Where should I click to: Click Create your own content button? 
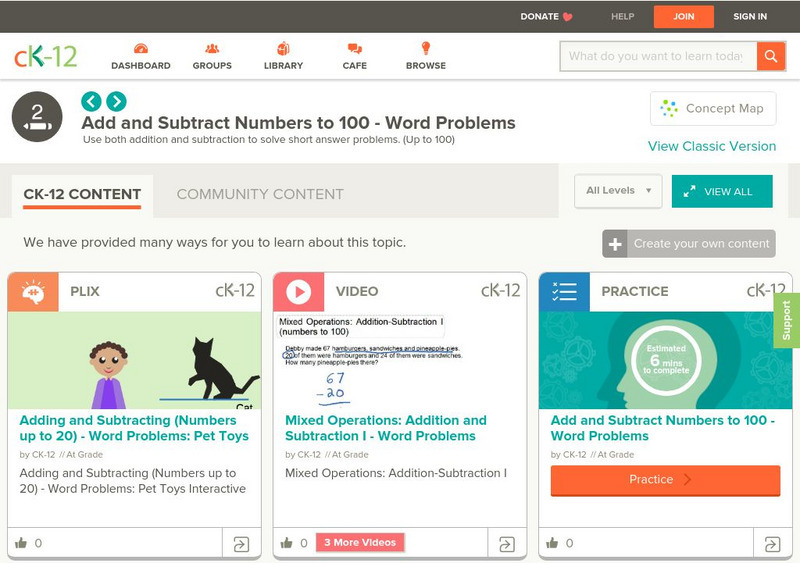[689, 244]
